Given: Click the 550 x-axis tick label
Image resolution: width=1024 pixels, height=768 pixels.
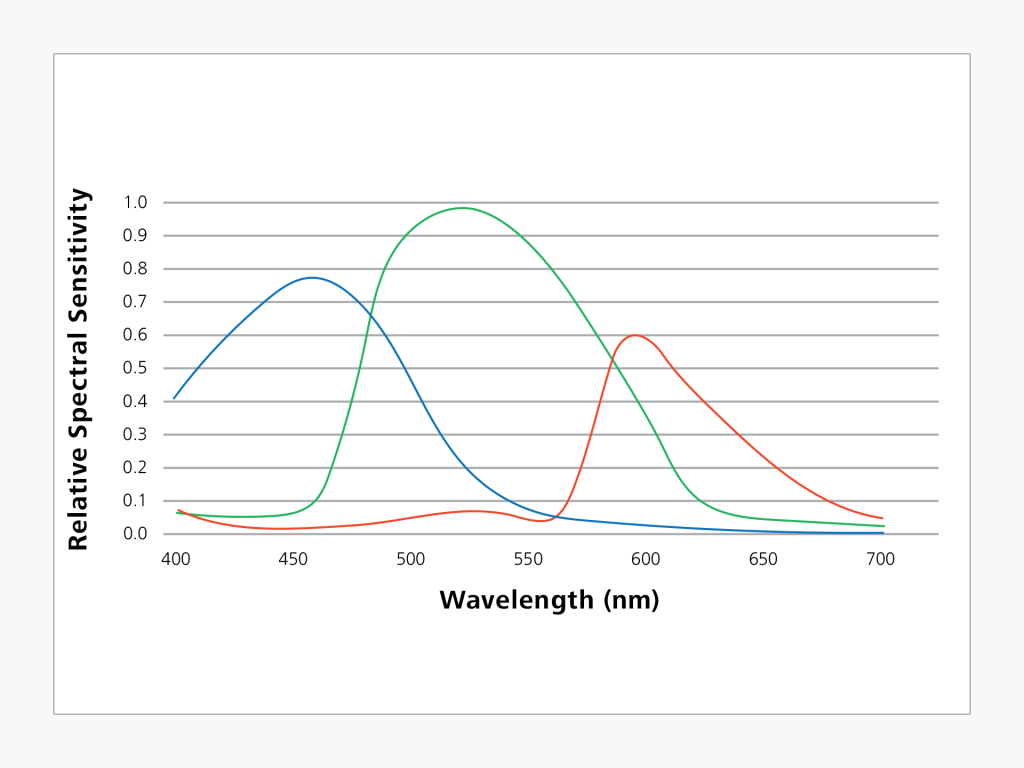Looking at the screenshot, I should pos(528,559).
